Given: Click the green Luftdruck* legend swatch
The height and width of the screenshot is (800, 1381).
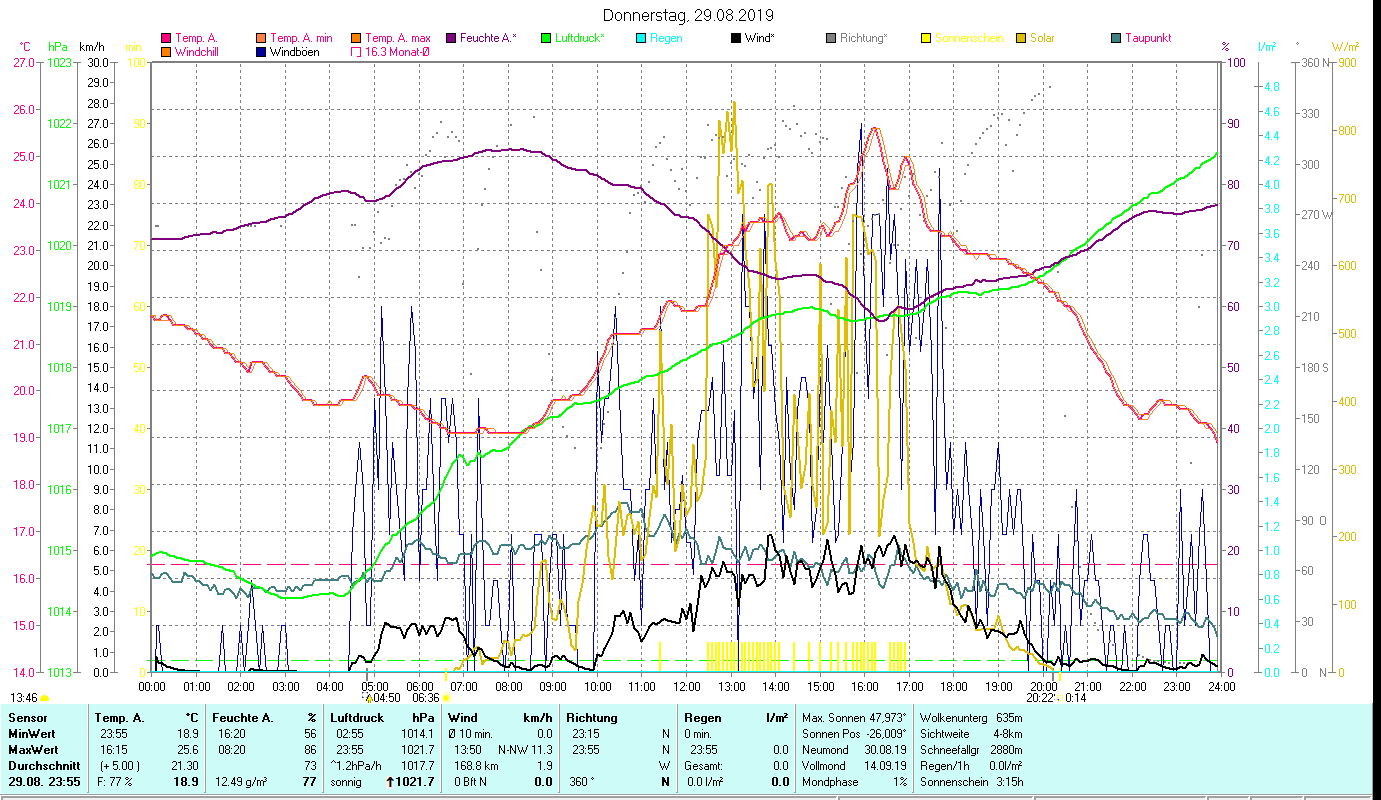Looking at the screenshot, I should pos(546,39).
